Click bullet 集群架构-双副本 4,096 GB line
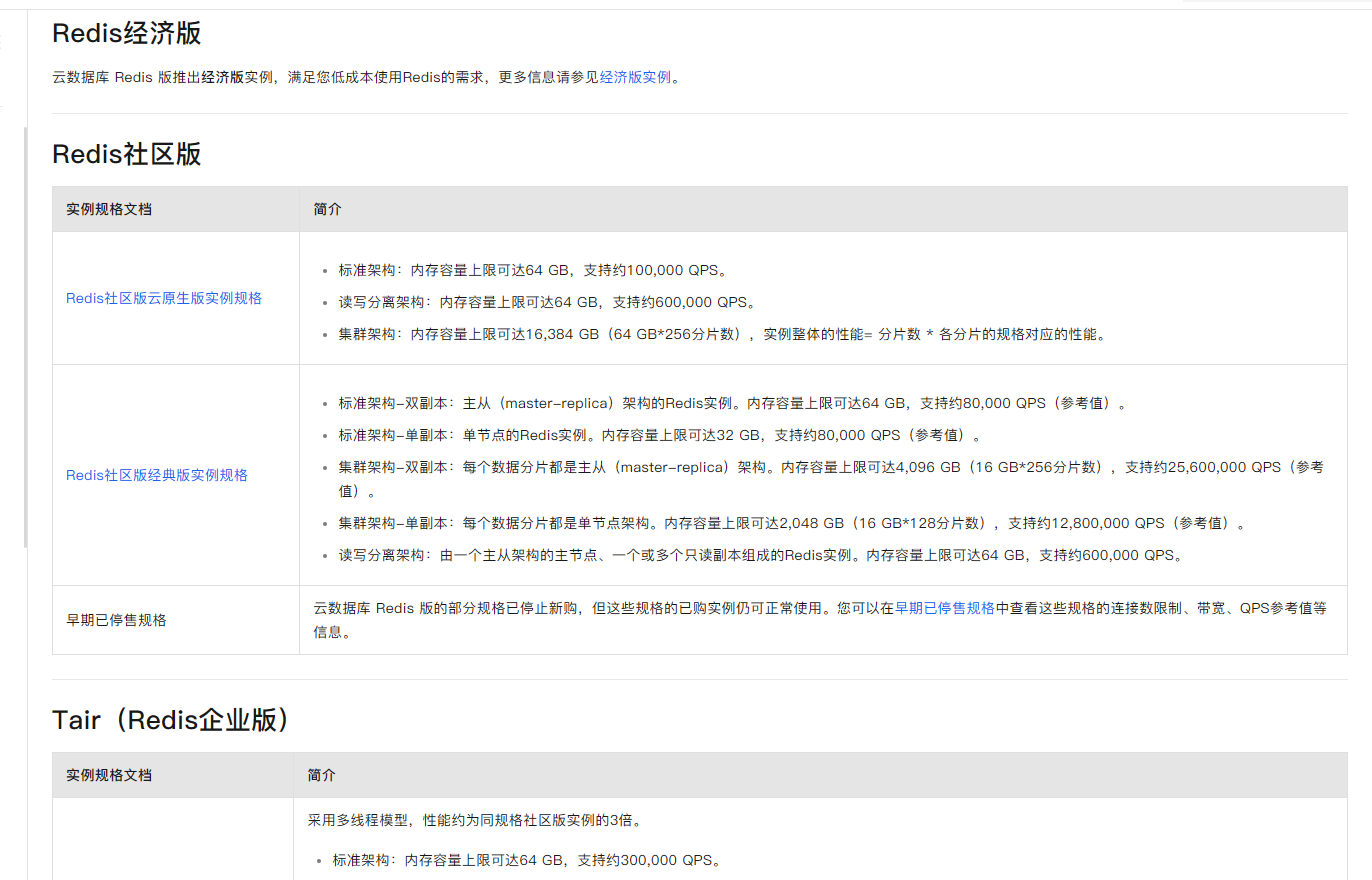The width and height of the screenshot is (1372, 880). (x=831, y=479)
